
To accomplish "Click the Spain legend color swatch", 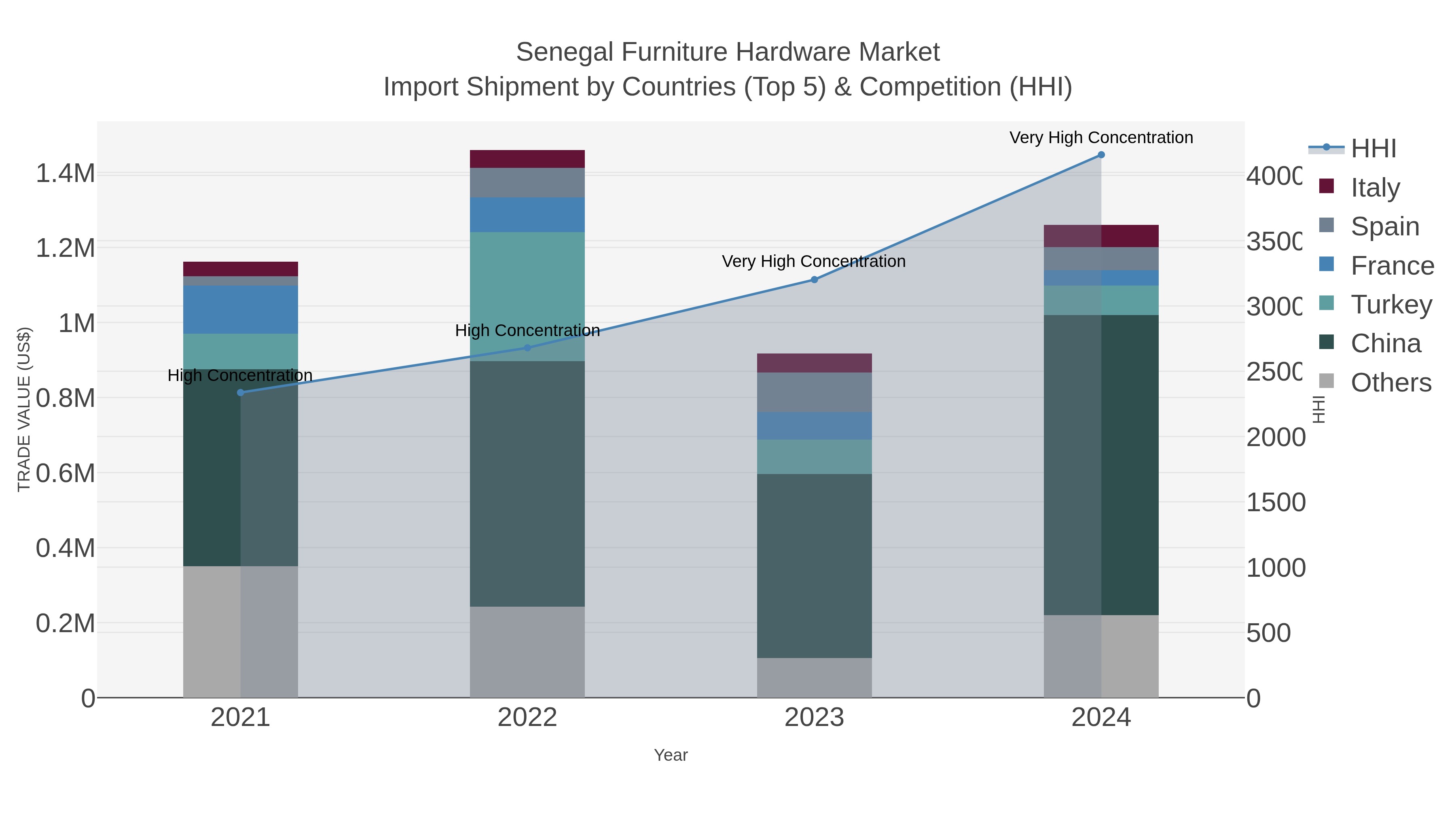I will pyautogui.click(x=1326, y=225).
